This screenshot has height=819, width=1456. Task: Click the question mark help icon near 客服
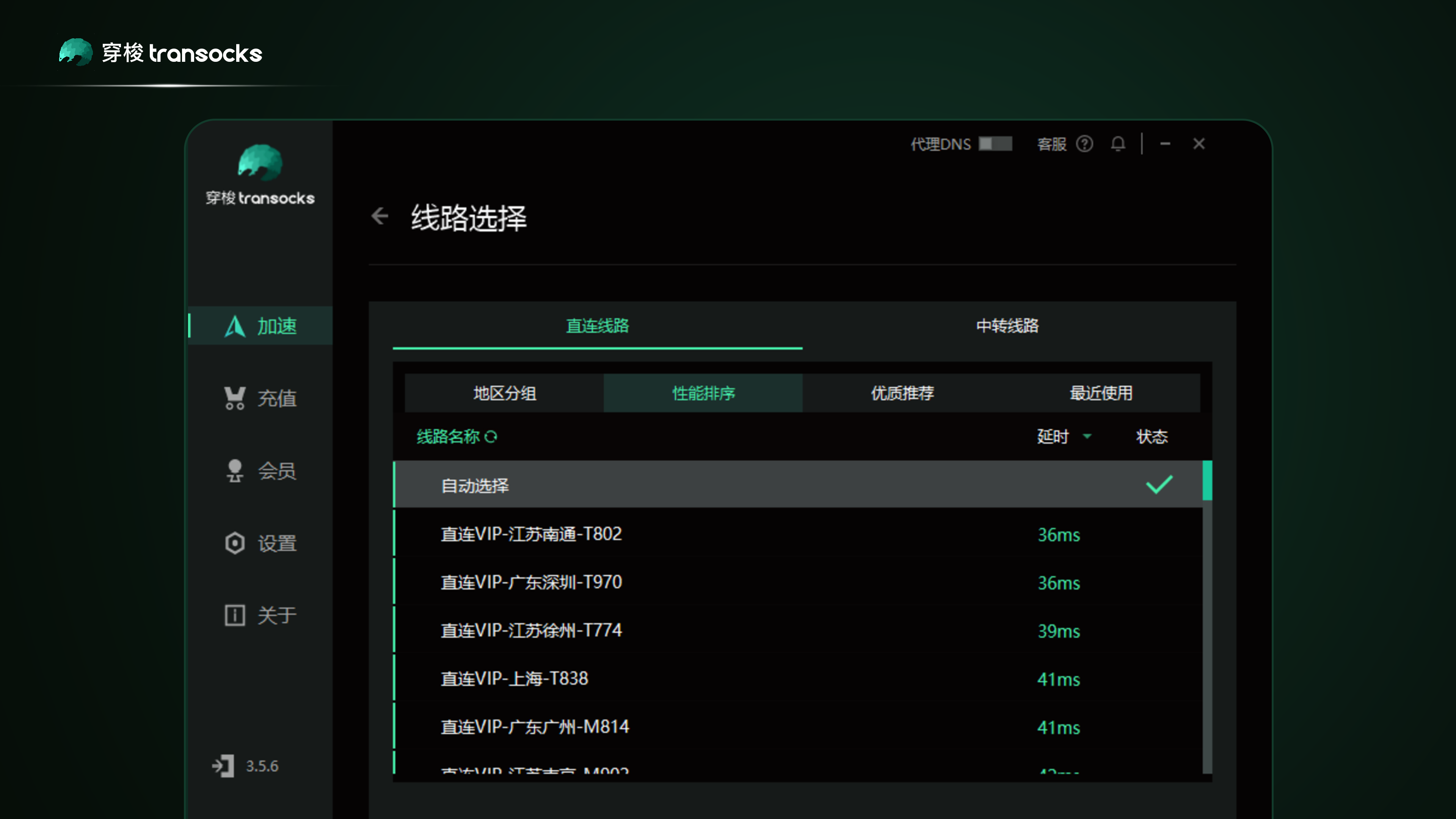click(x=1085, y=144)
